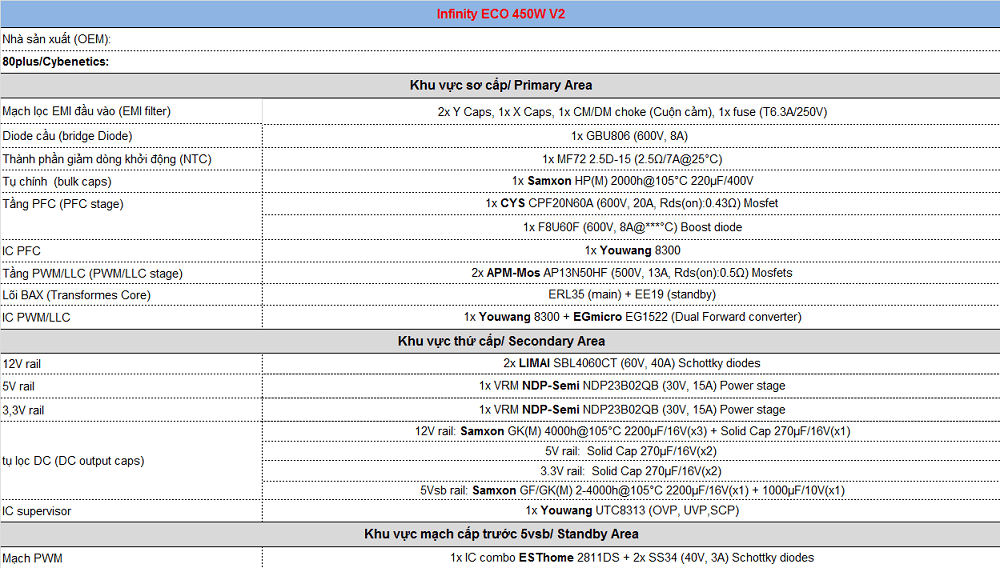The height and width of the screenshot is (568, 1000).
Task: Click the 3,3V rail NDP23B02QB Power stage cell
Action: [631, 409]
